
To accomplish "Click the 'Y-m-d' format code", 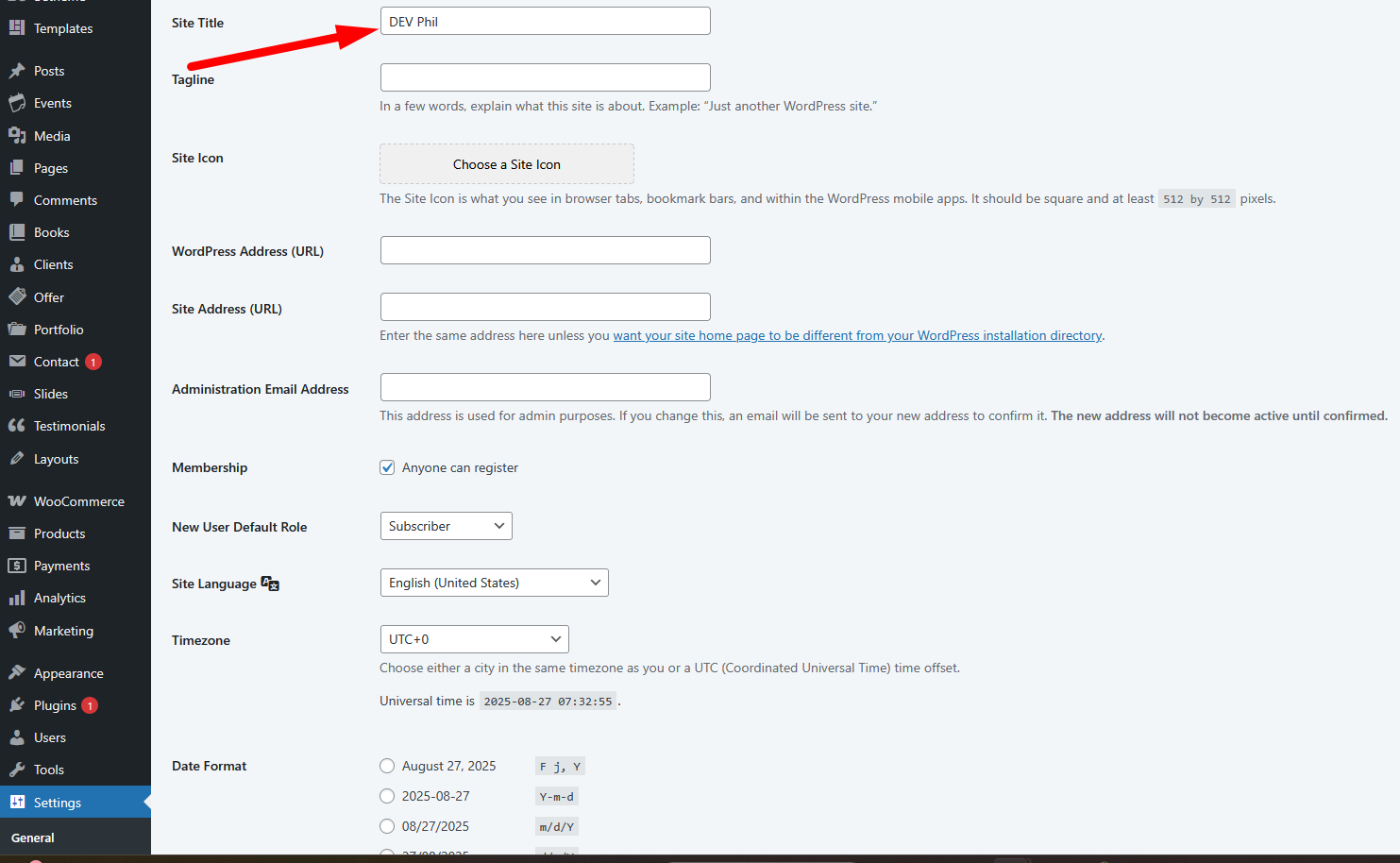I will (x=557, y=797).
